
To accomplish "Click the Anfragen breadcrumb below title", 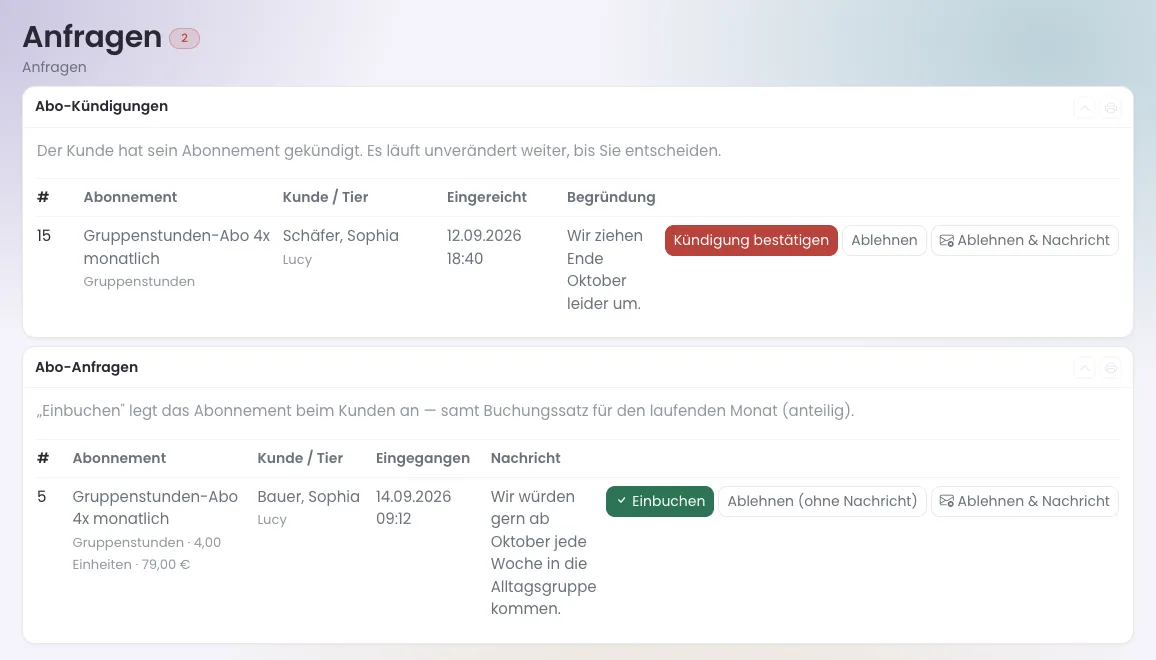I will (54, 67).
